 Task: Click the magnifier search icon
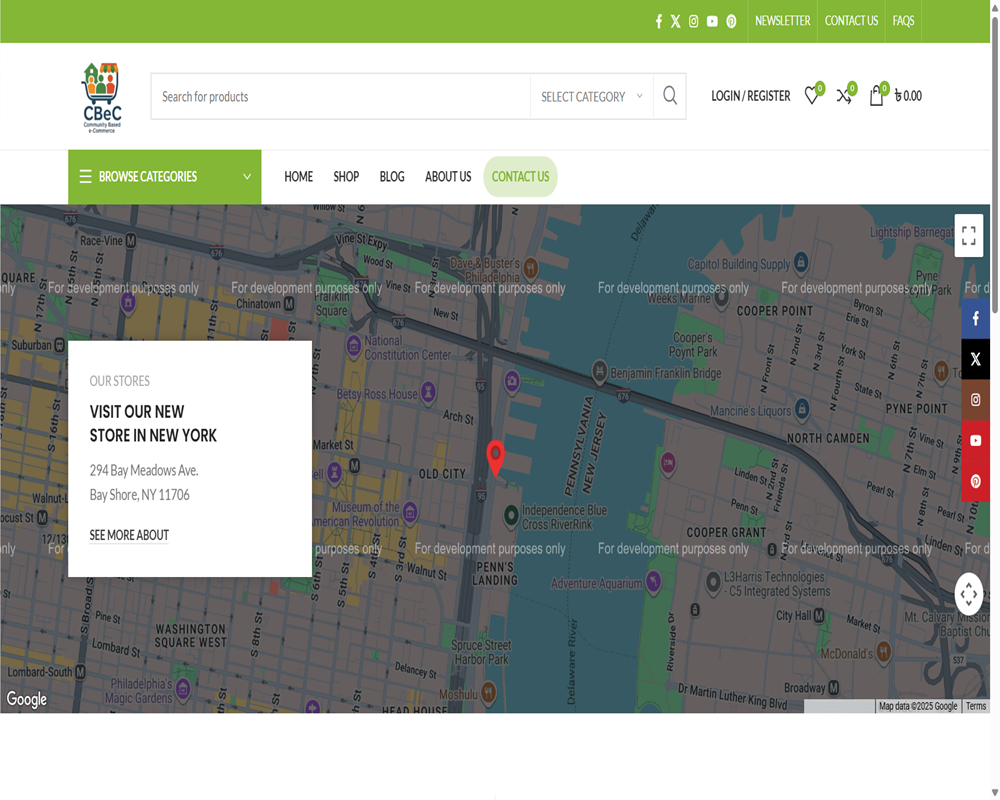670,96
